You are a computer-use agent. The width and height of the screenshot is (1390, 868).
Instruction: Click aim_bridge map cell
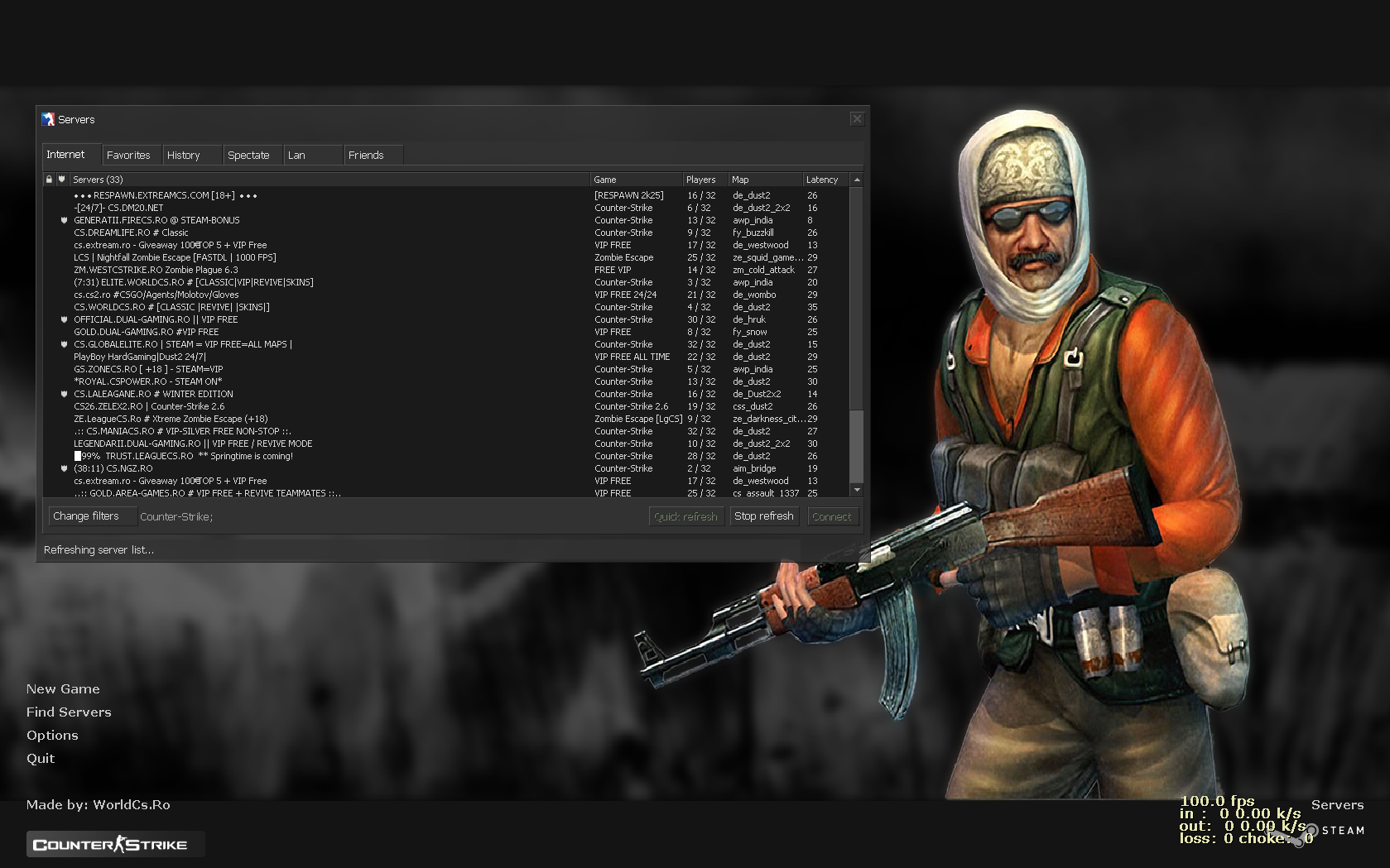(754, 468)
